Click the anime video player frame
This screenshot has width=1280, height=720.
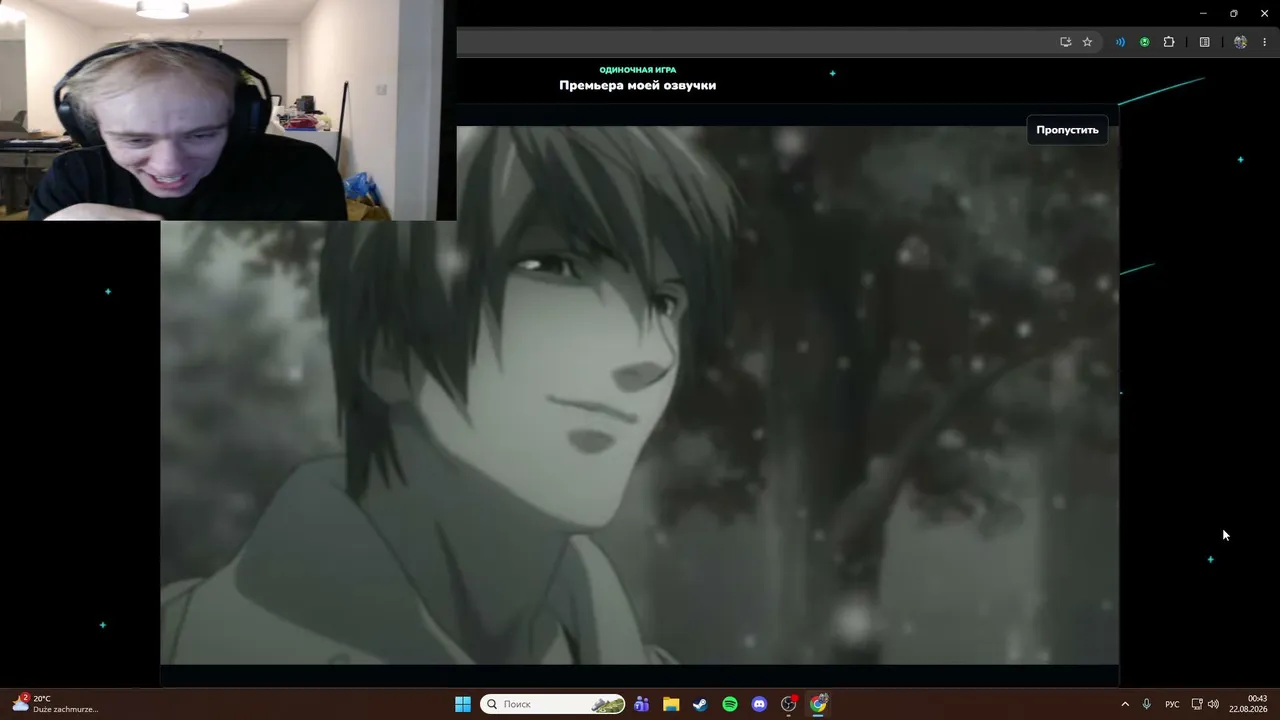pyautogui.click(x=640, y=395)
